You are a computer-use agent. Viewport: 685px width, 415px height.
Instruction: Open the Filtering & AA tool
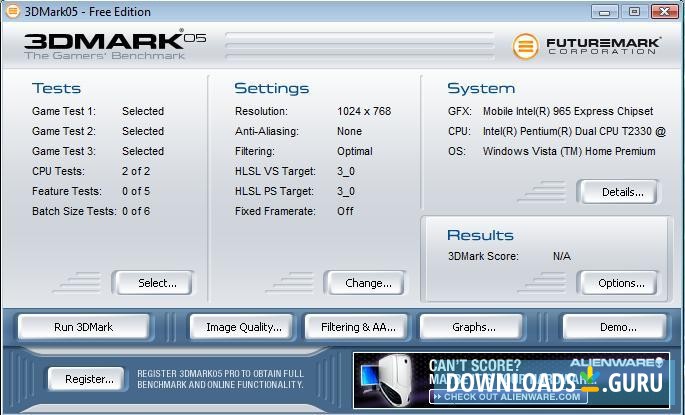(356, 327)
